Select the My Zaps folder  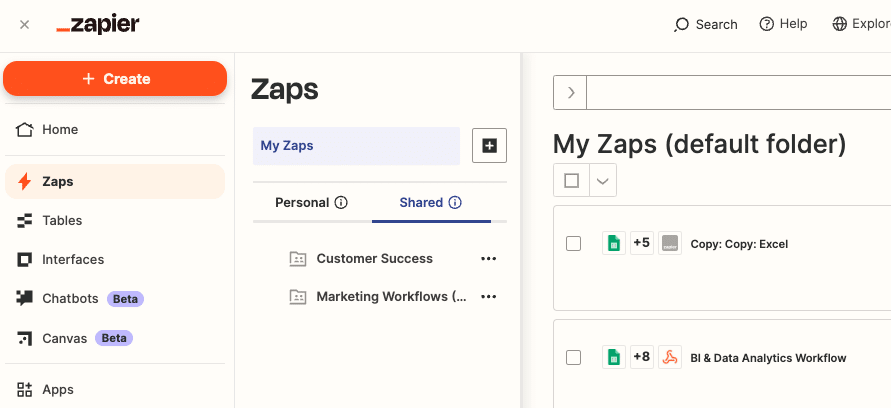(x=356, y=146)
